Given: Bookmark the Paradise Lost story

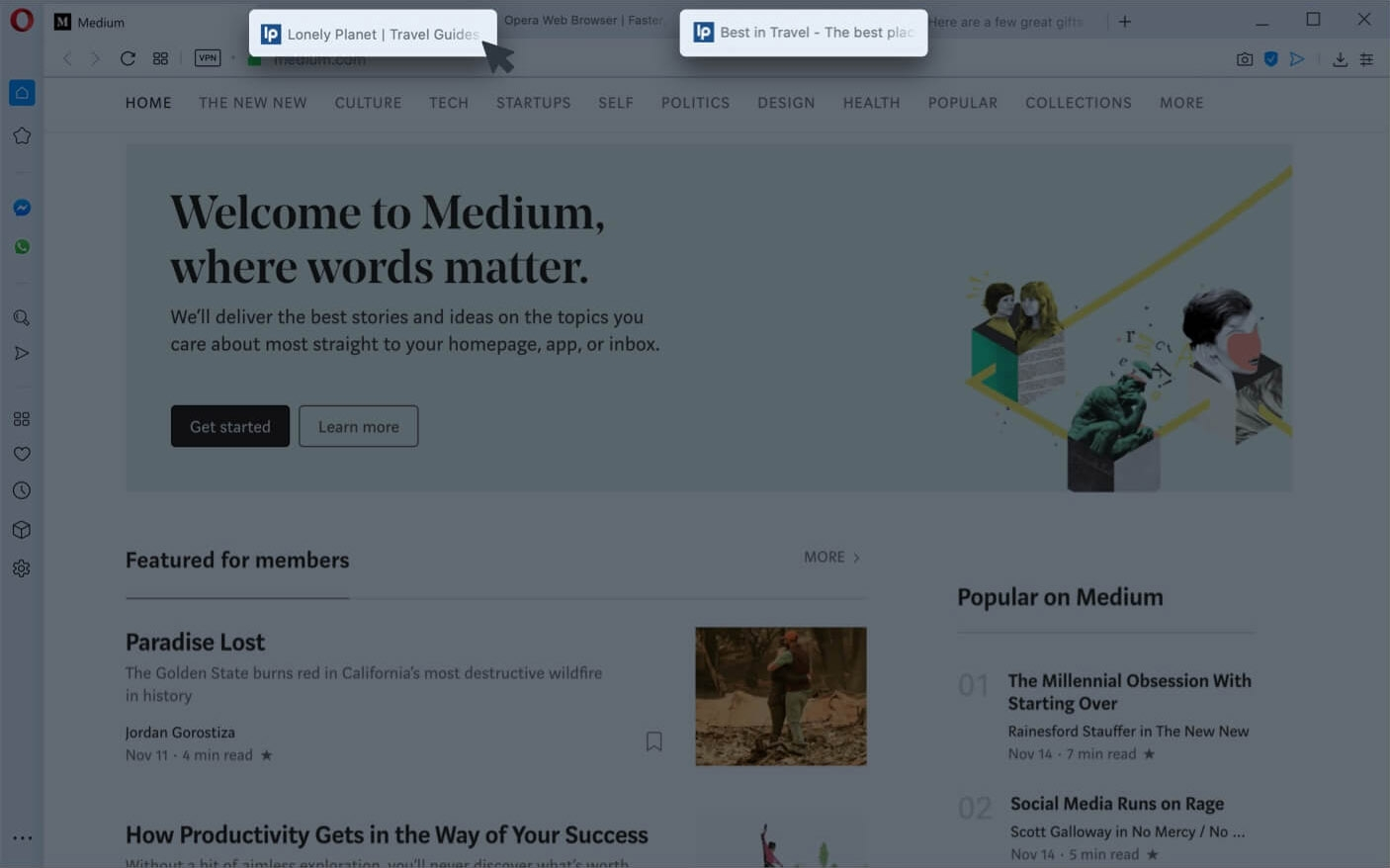Looking at the screenshot, I should pos(654,741).
